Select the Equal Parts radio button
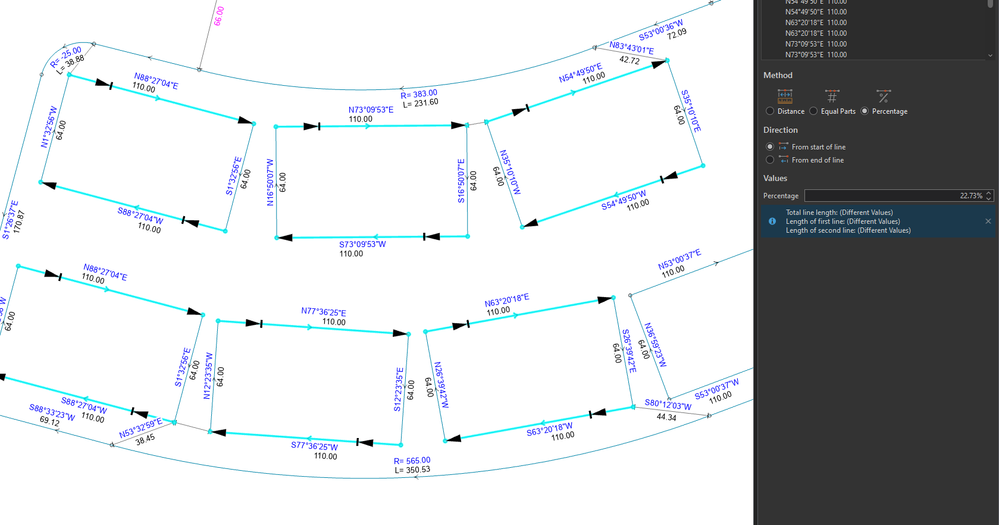This screenshot has width=999, height=525. point(814,111)
